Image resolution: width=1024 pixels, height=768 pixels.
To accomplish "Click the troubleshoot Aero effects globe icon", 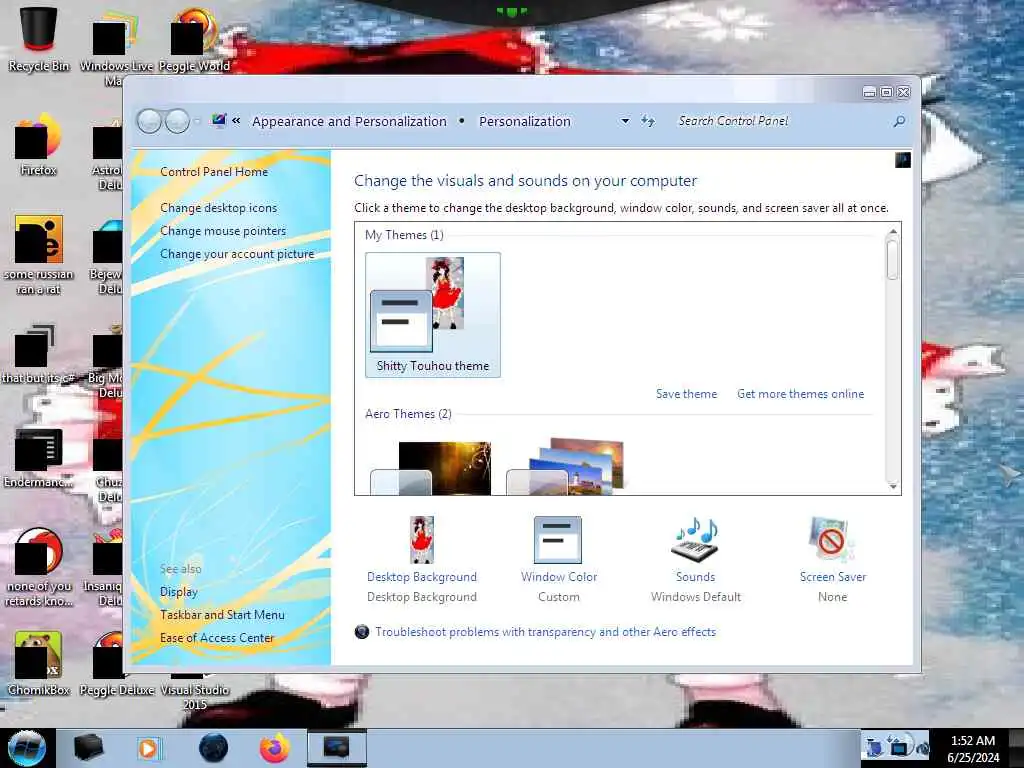I will [361, 632].
